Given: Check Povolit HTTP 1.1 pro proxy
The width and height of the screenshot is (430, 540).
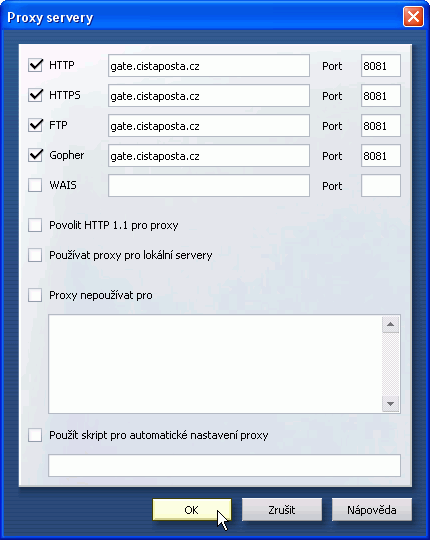Looking at the screenshot, I should tap(35, 225).
